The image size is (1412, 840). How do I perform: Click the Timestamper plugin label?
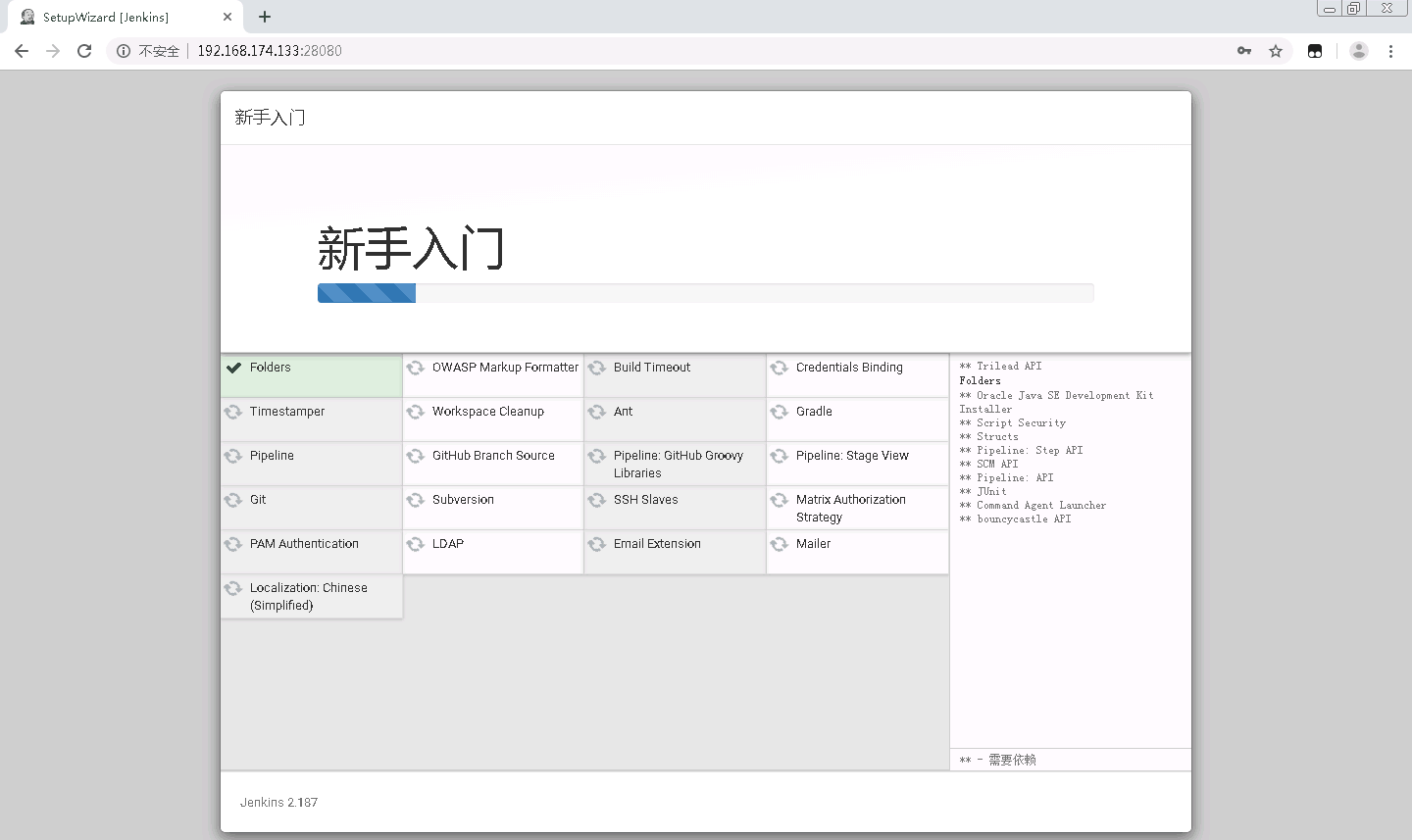287,412
